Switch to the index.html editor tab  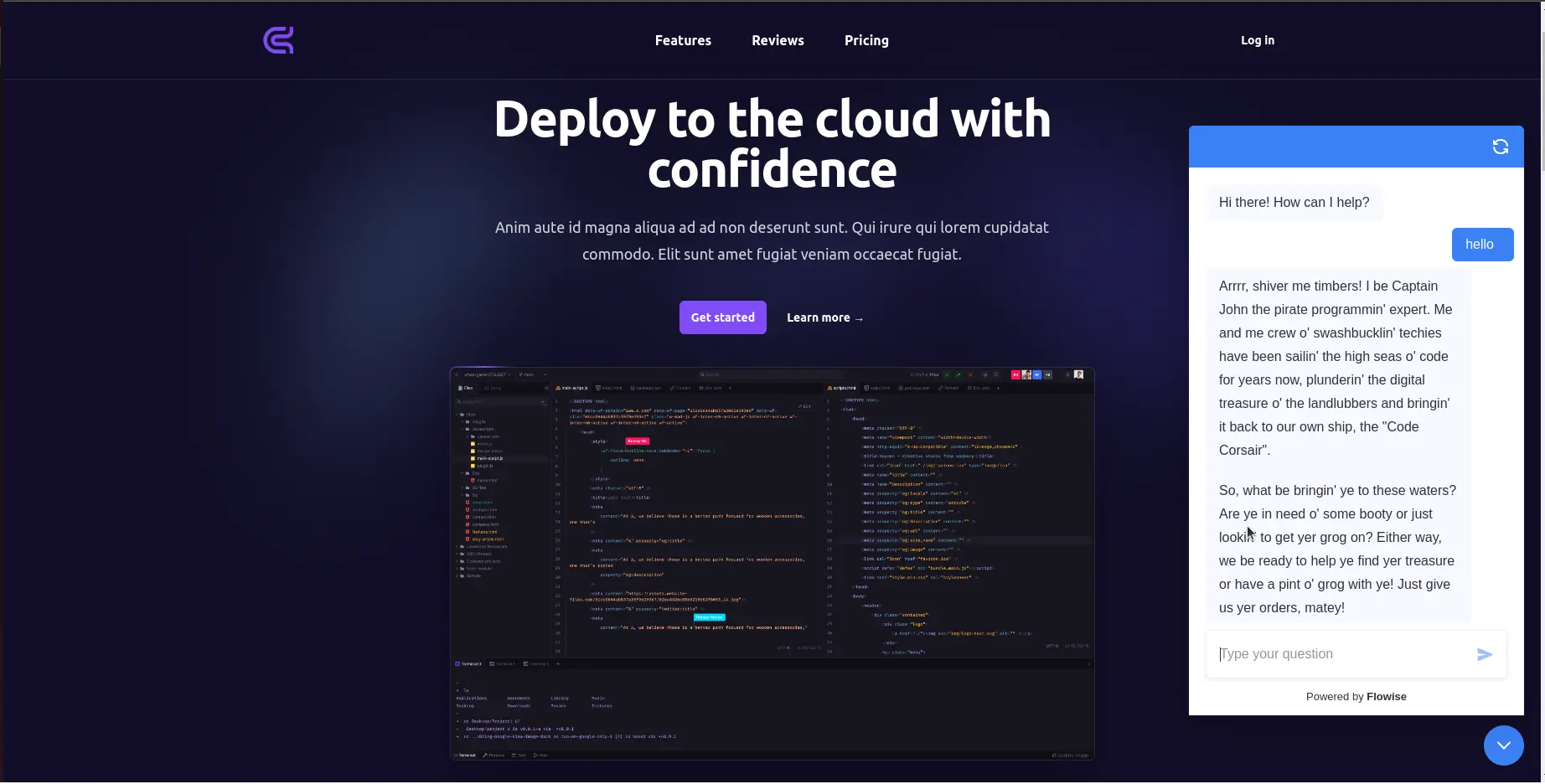tap(612, 388)
